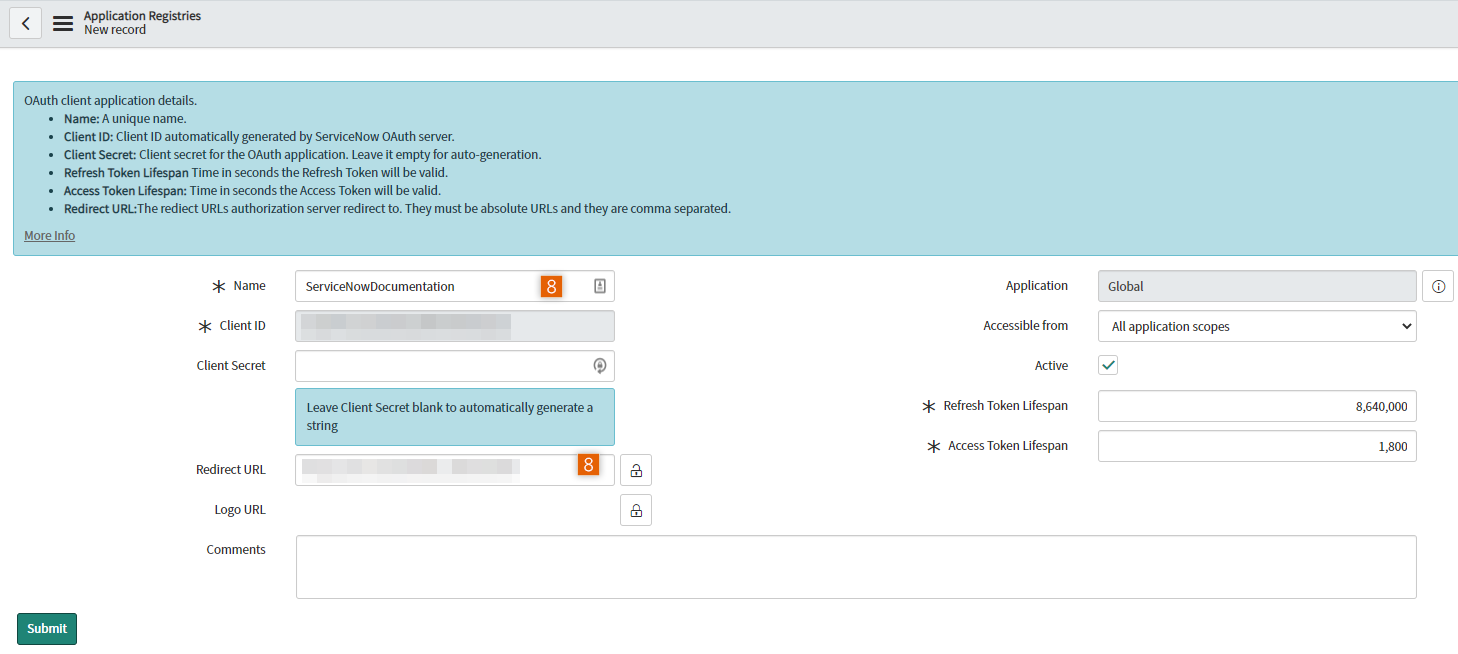This screenshot has width=1458, height=654.
Task: Unlock the Logo URL field
Action: coord(636,510)
